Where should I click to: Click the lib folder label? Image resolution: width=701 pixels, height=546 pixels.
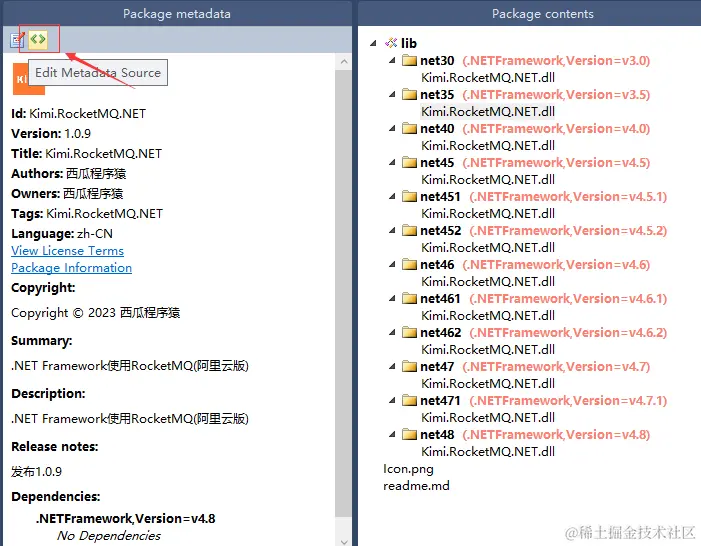coord(409,43)
